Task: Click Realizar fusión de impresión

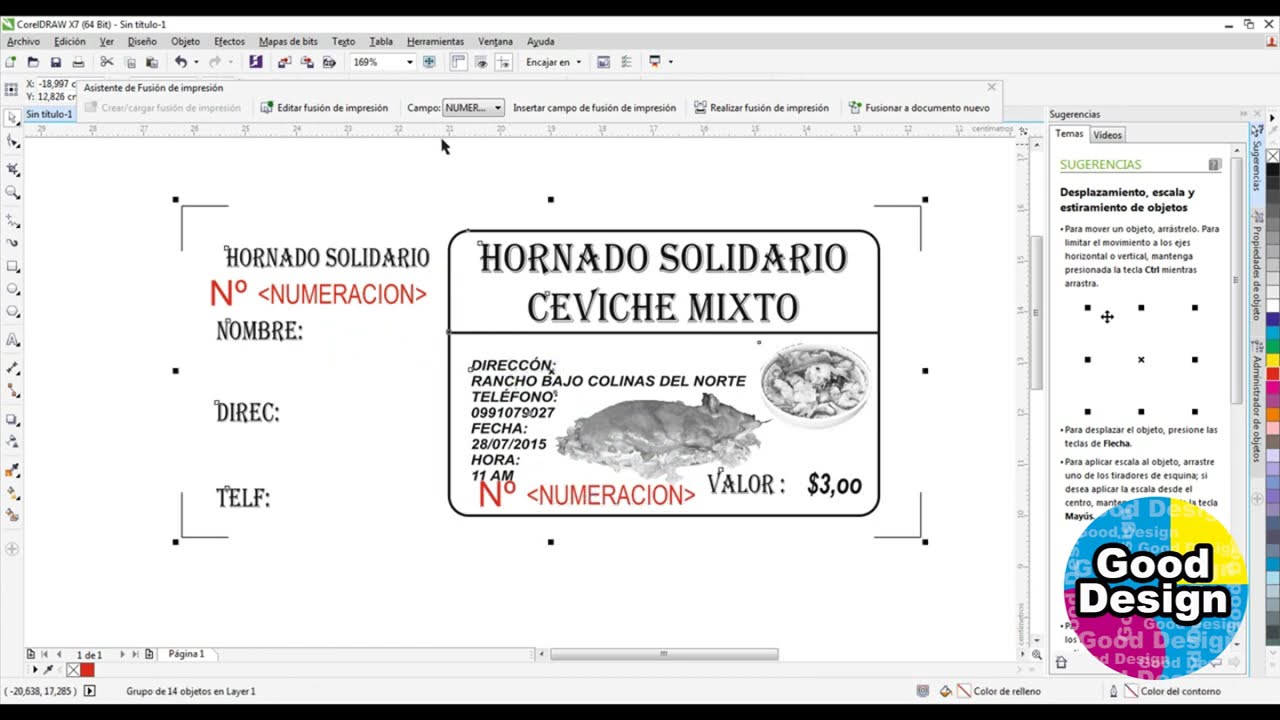Action: pyautogui.click(x=761, y=108)
